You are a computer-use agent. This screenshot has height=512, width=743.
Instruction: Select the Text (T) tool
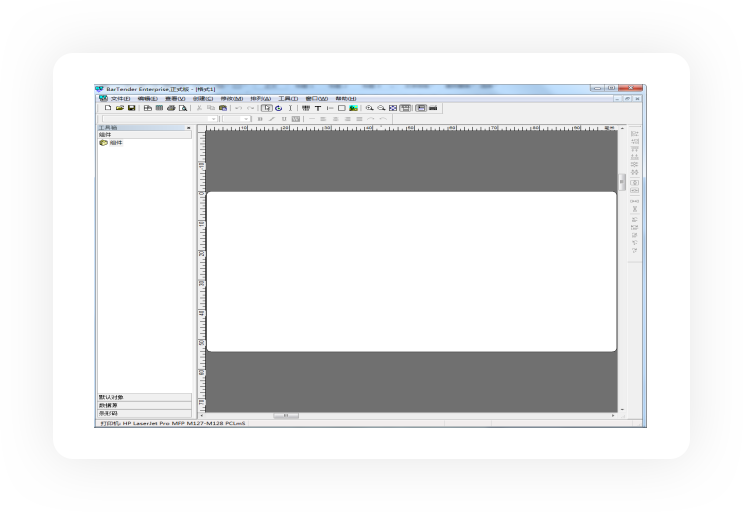pyautogui.click(x=317, y=107)
